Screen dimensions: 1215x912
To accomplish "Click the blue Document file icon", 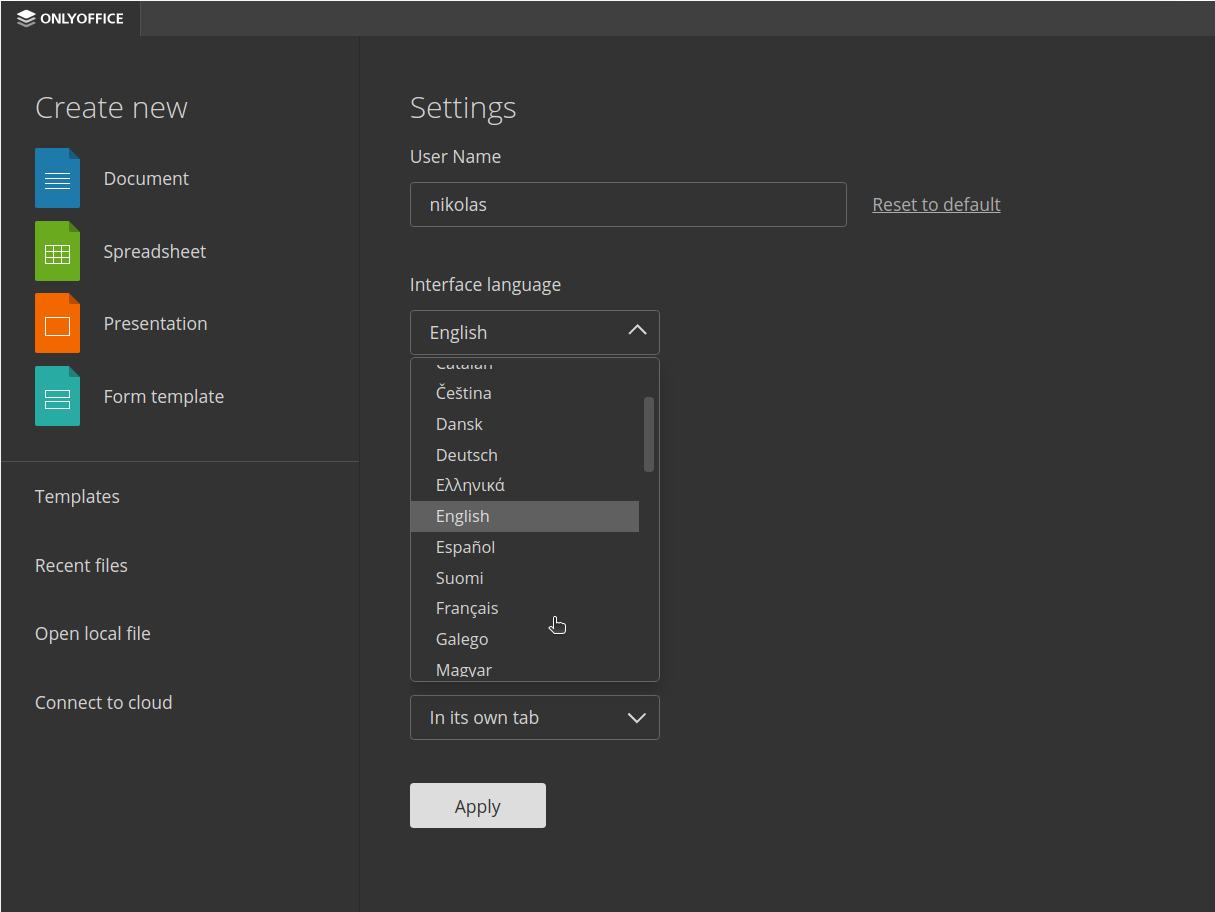I will click(57, 178).
